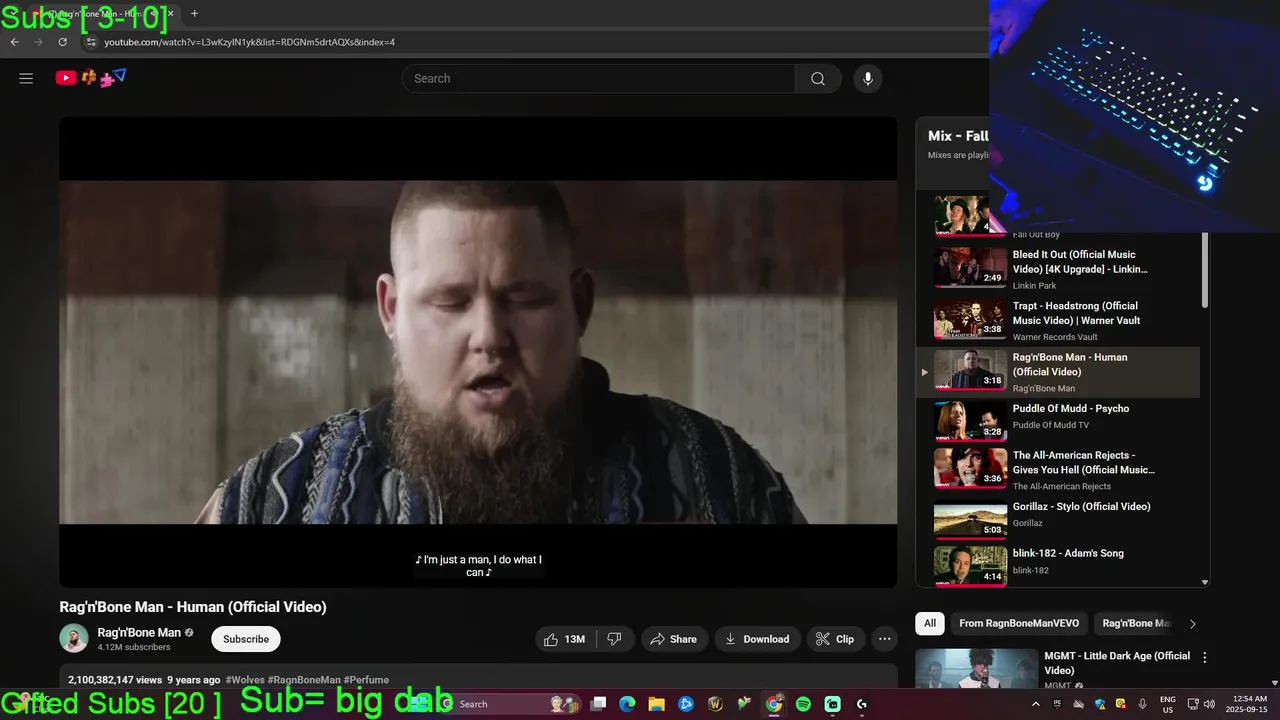This screenshot has width=1280, height=720.
Task: Select the All filter chip
Action: 930,623
